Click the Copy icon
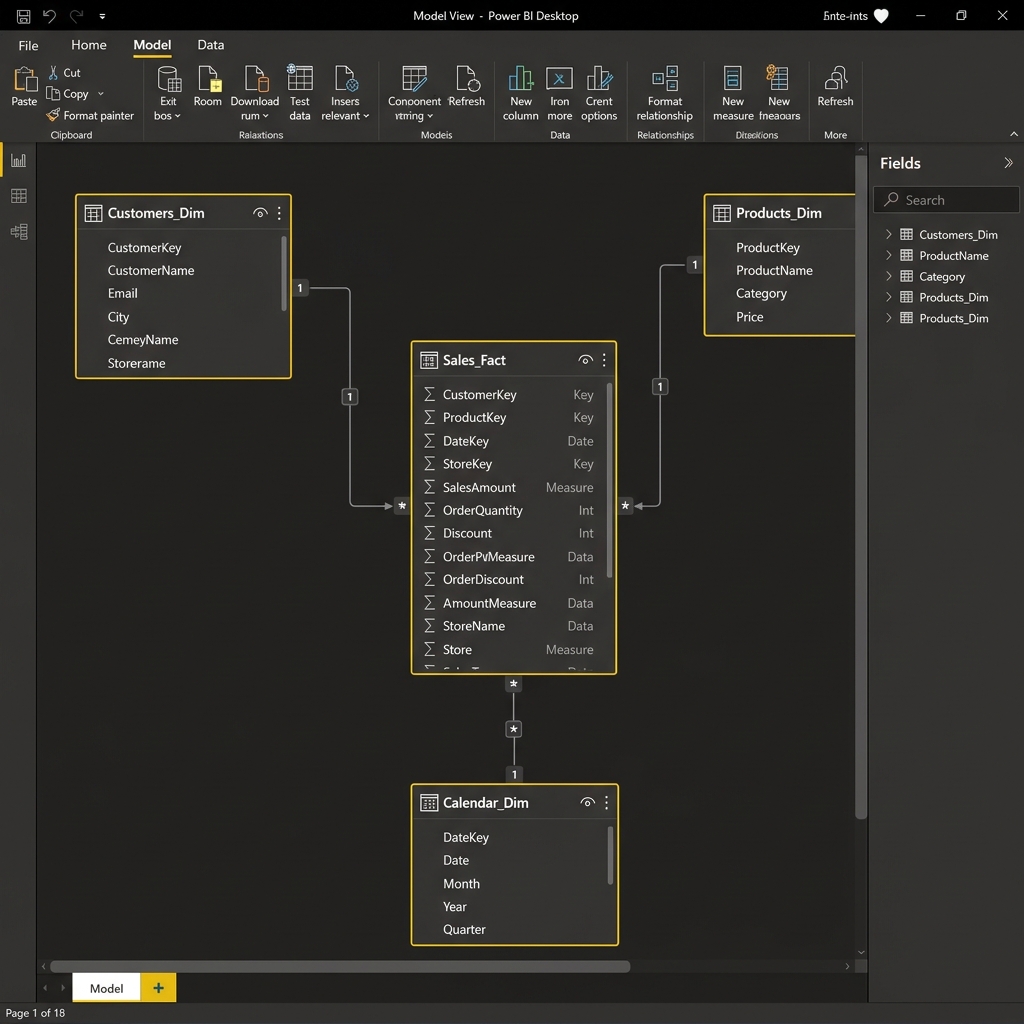 (x=53, y=93)
